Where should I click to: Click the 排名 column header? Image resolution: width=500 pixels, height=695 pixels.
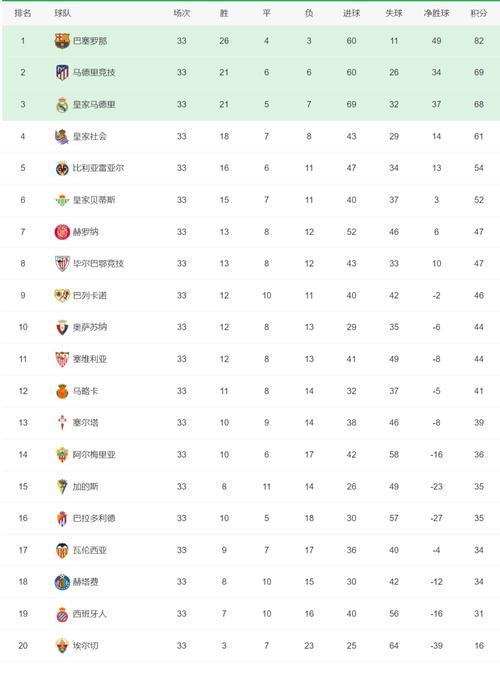23,13
